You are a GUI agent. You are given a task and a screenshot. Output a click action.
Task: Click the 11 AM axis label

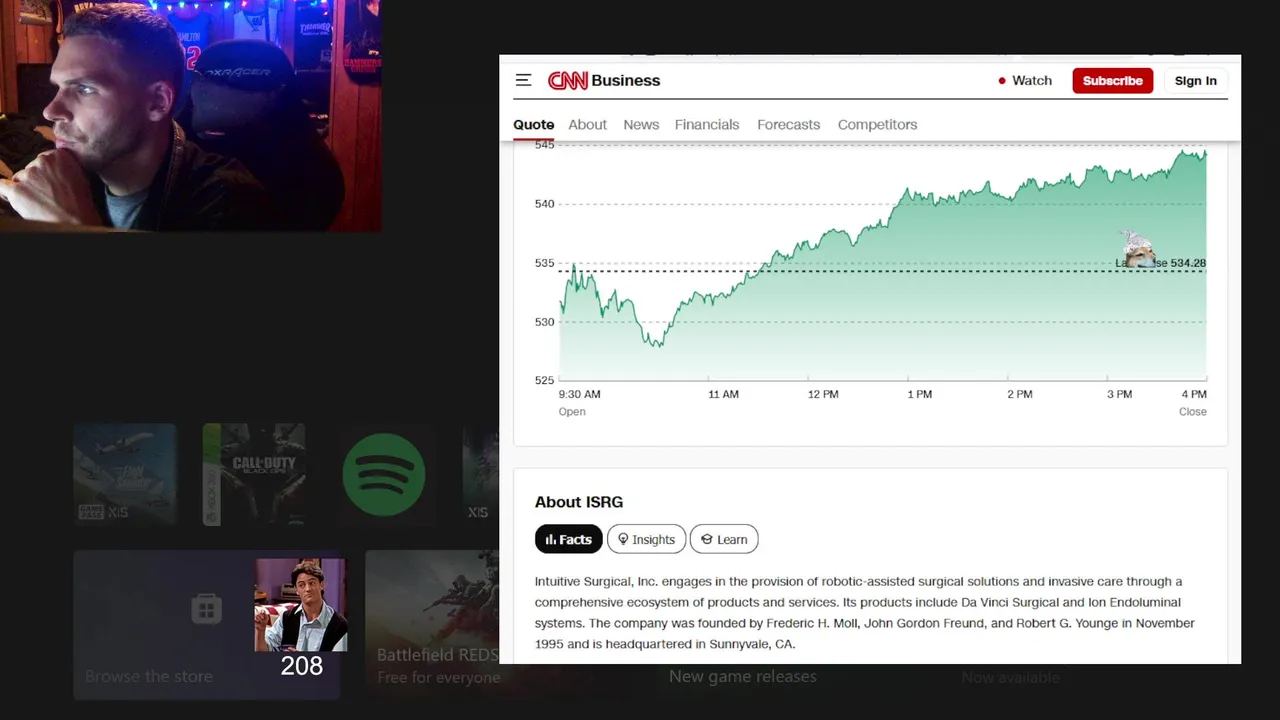[723, 394]
